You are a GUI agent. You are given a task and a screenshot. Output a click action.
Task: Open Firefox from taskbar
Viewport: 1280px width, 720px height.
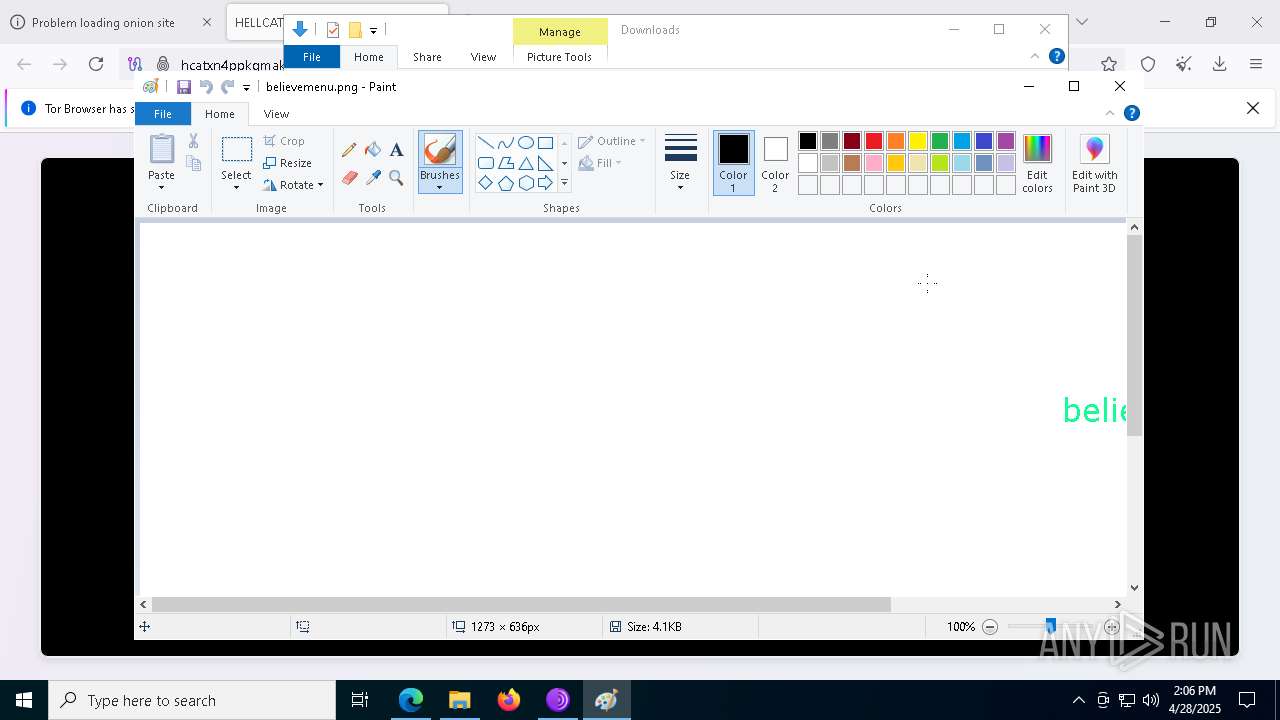(509, 700)
